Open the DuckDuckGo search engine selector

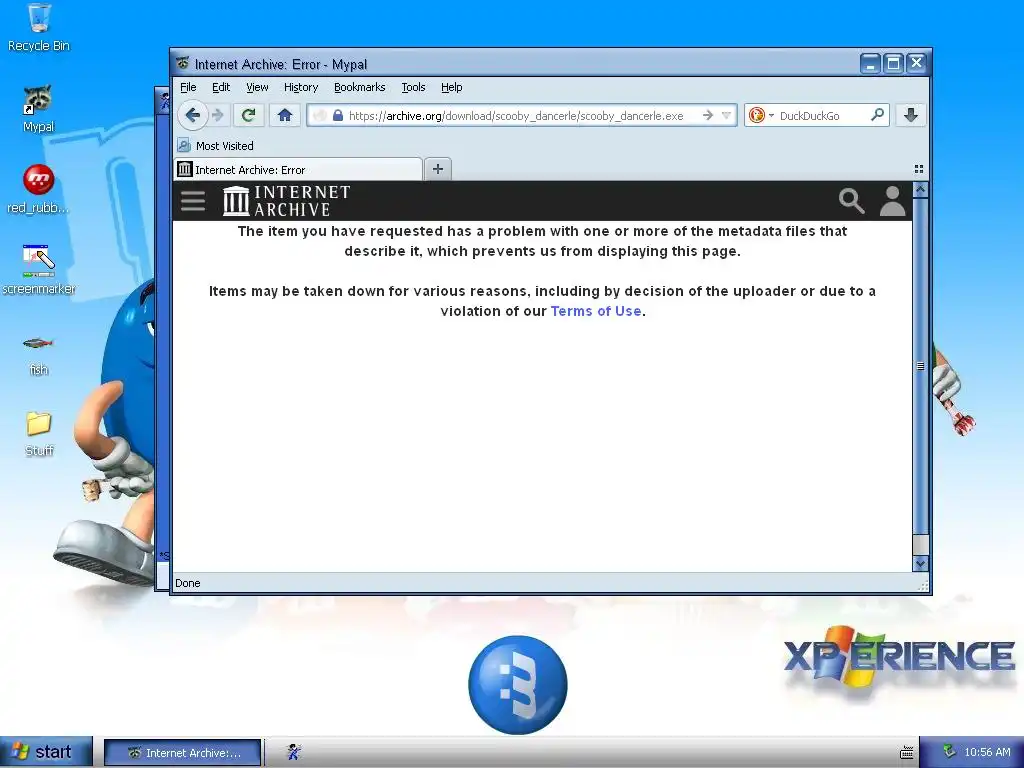[761, 116]
